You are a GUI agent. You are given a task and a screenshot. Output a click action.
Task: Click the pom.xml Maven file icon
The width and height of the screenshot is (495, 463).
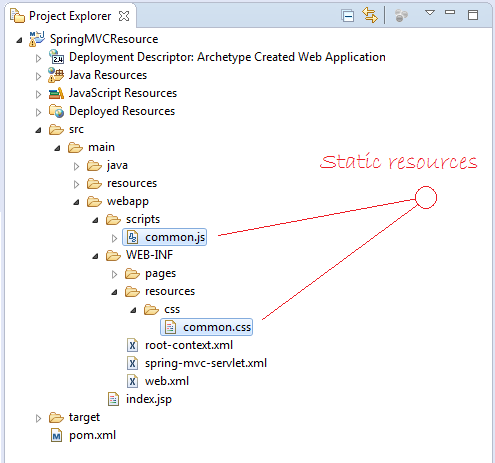[x=57, y=435]
